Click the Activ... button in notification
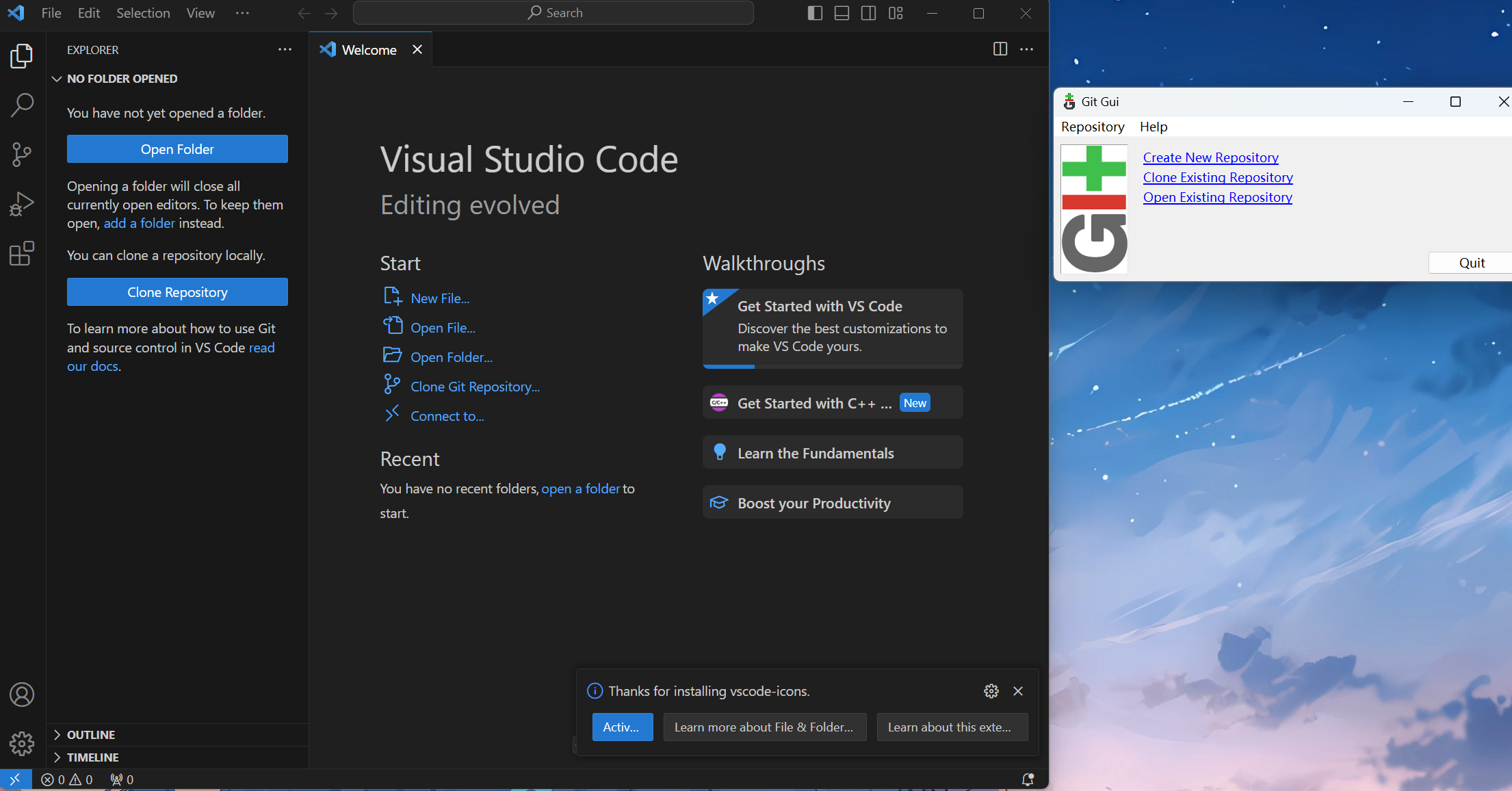 click(622, 727)
